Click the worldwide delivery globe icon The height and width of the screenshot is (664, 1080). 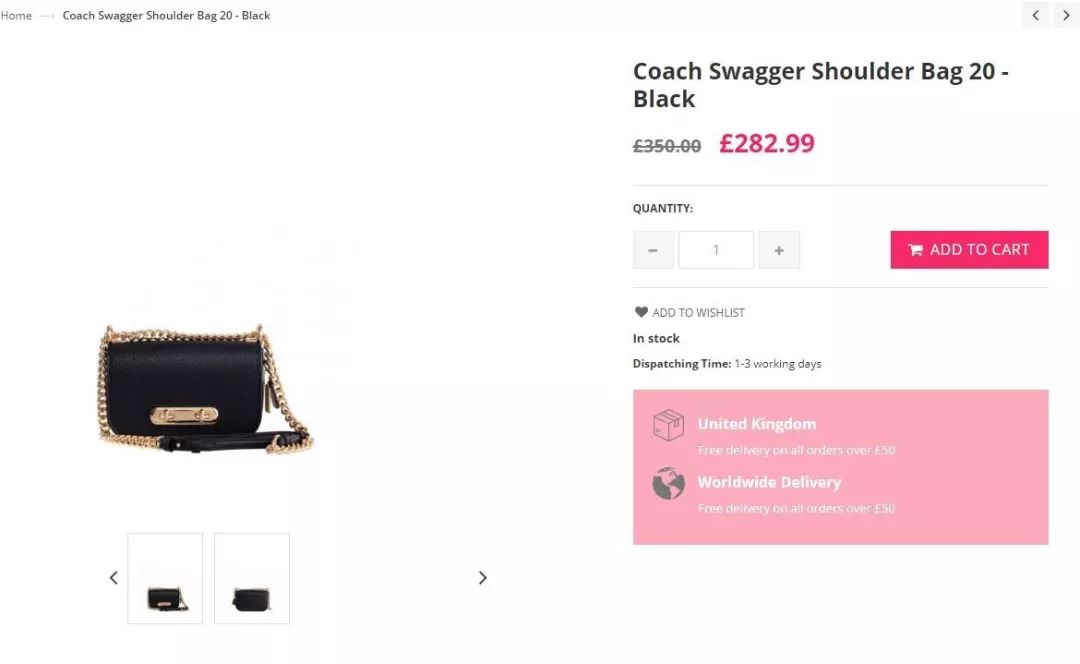coord(668,483)
